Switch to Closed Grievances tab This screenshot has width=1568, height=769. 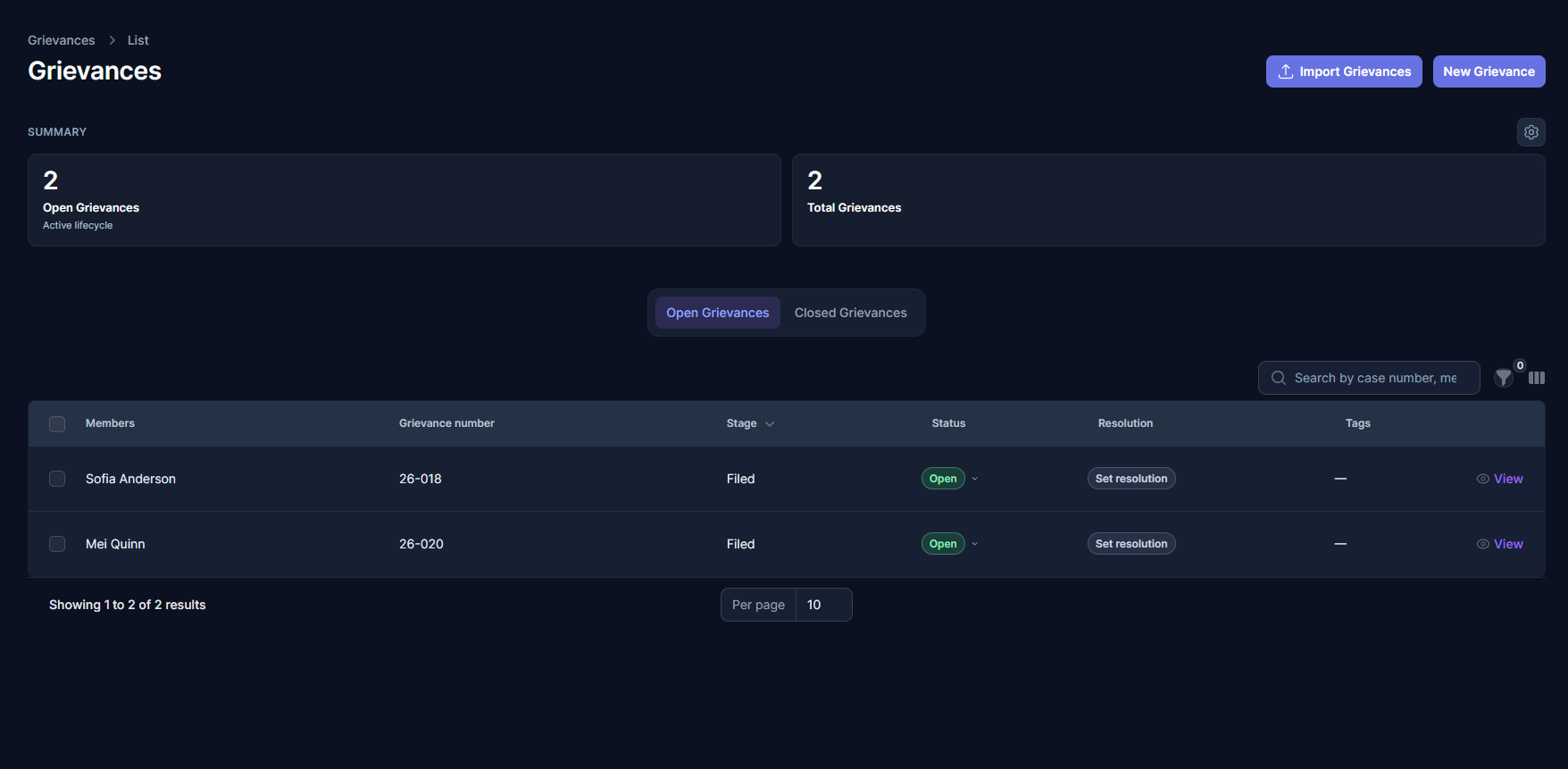click(x=851, y=313)
